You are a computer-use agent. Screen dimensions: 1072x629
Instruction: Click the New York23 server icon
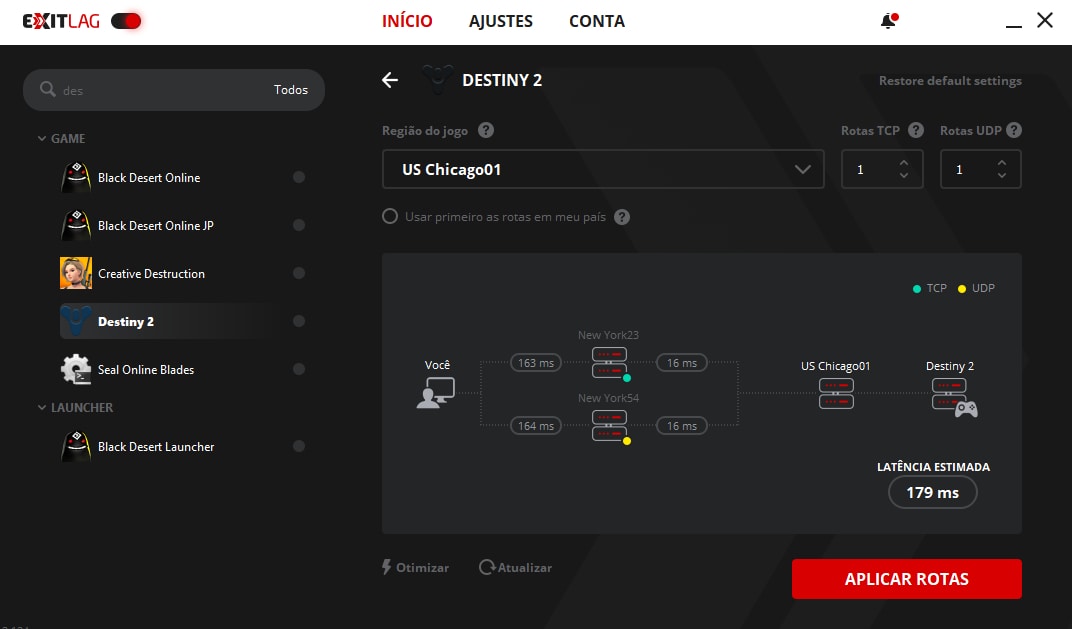(x=609, y=362)
